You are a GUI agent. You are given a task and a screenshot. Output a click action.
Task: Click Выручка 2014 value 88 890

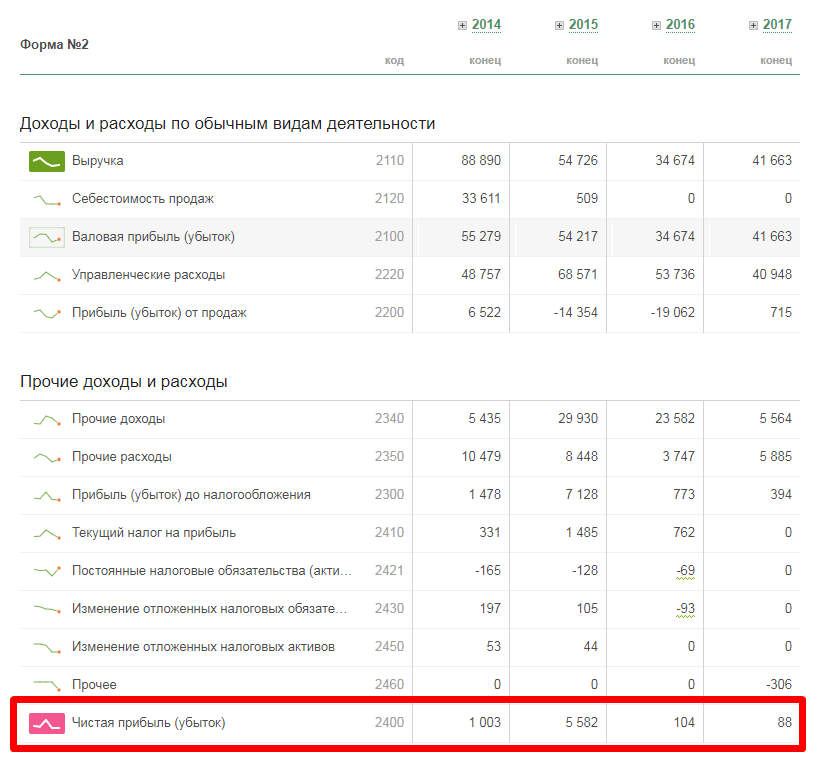click(x=480, y=160)
